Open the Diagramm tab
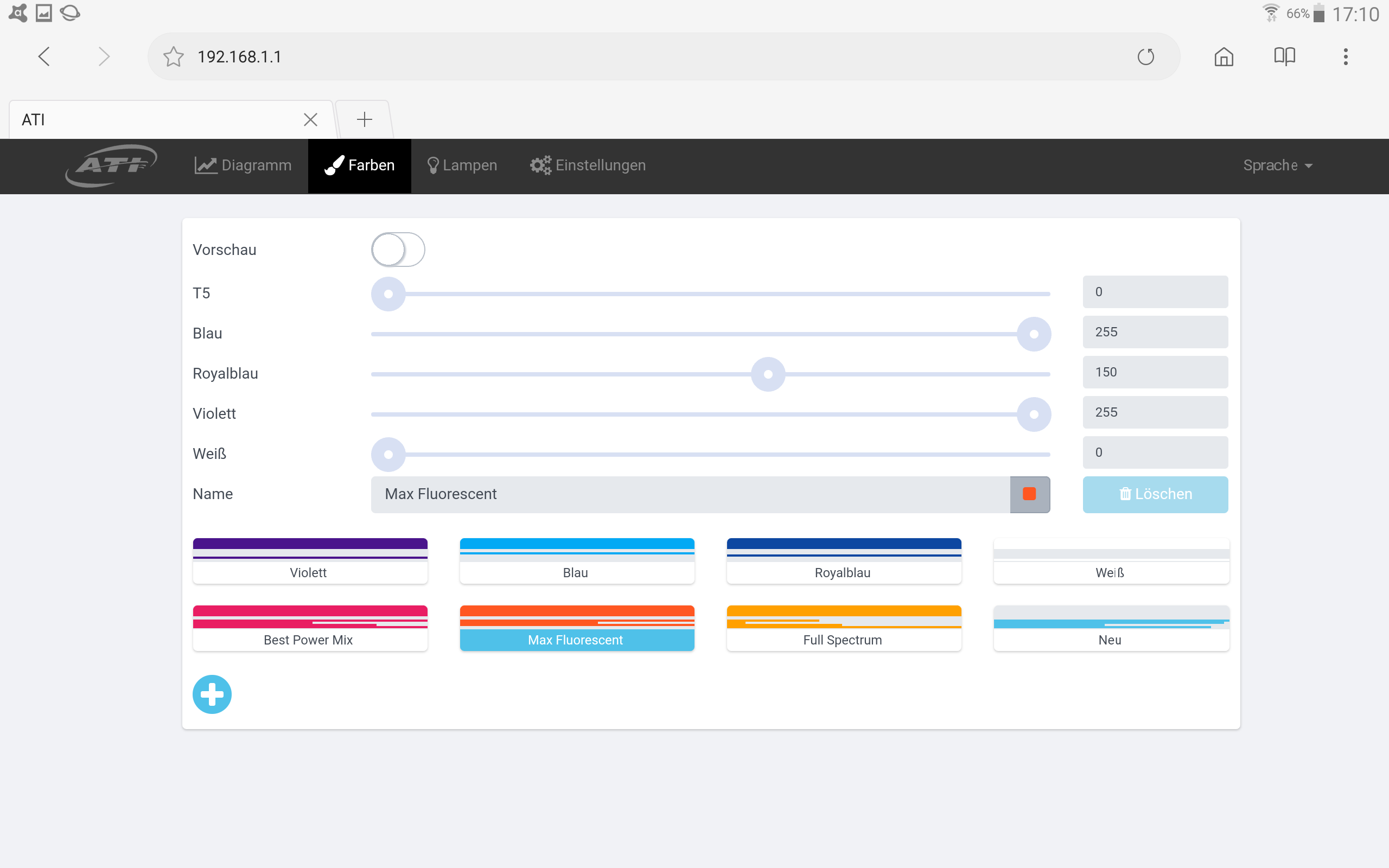Image resolution: width=1389 pixels, height=868 pixels. tap(243, 165)
